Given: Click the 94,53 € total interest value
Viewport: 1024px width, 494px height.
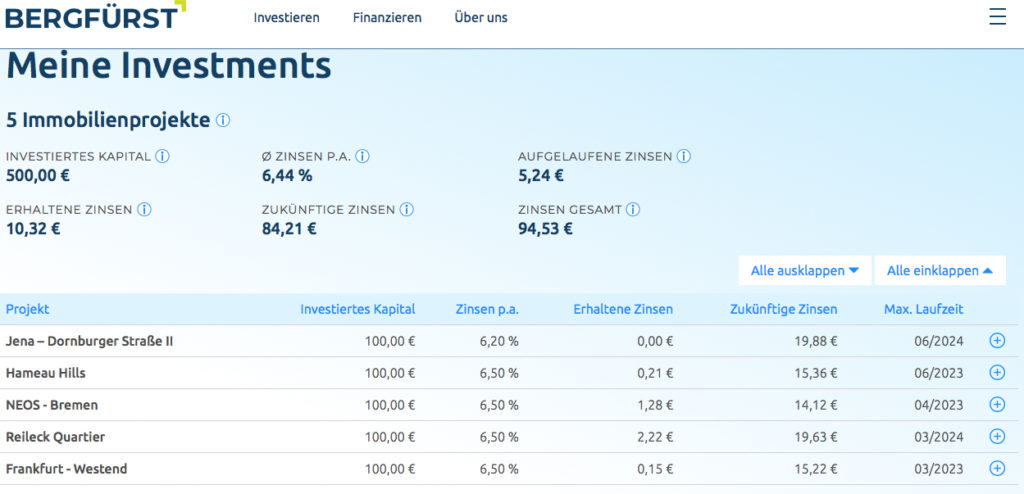Looking at the screenshot, I should (x=545, y=229).
